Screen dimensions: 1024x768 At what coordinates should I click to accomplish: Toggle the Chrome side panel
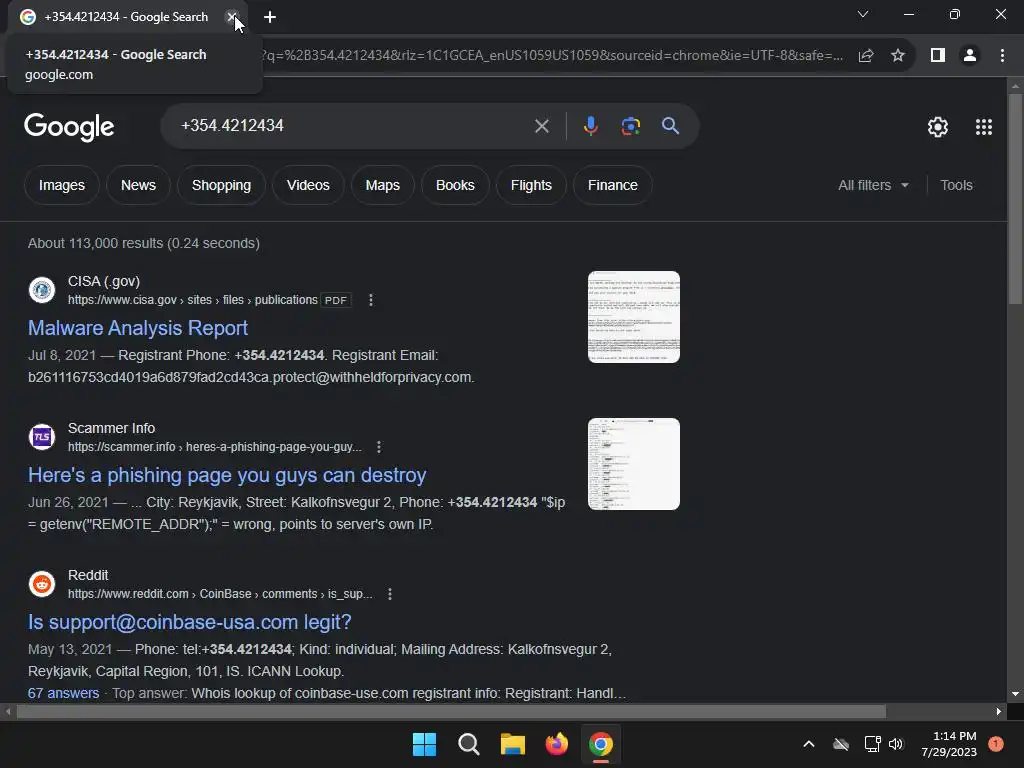pos(938,56)
